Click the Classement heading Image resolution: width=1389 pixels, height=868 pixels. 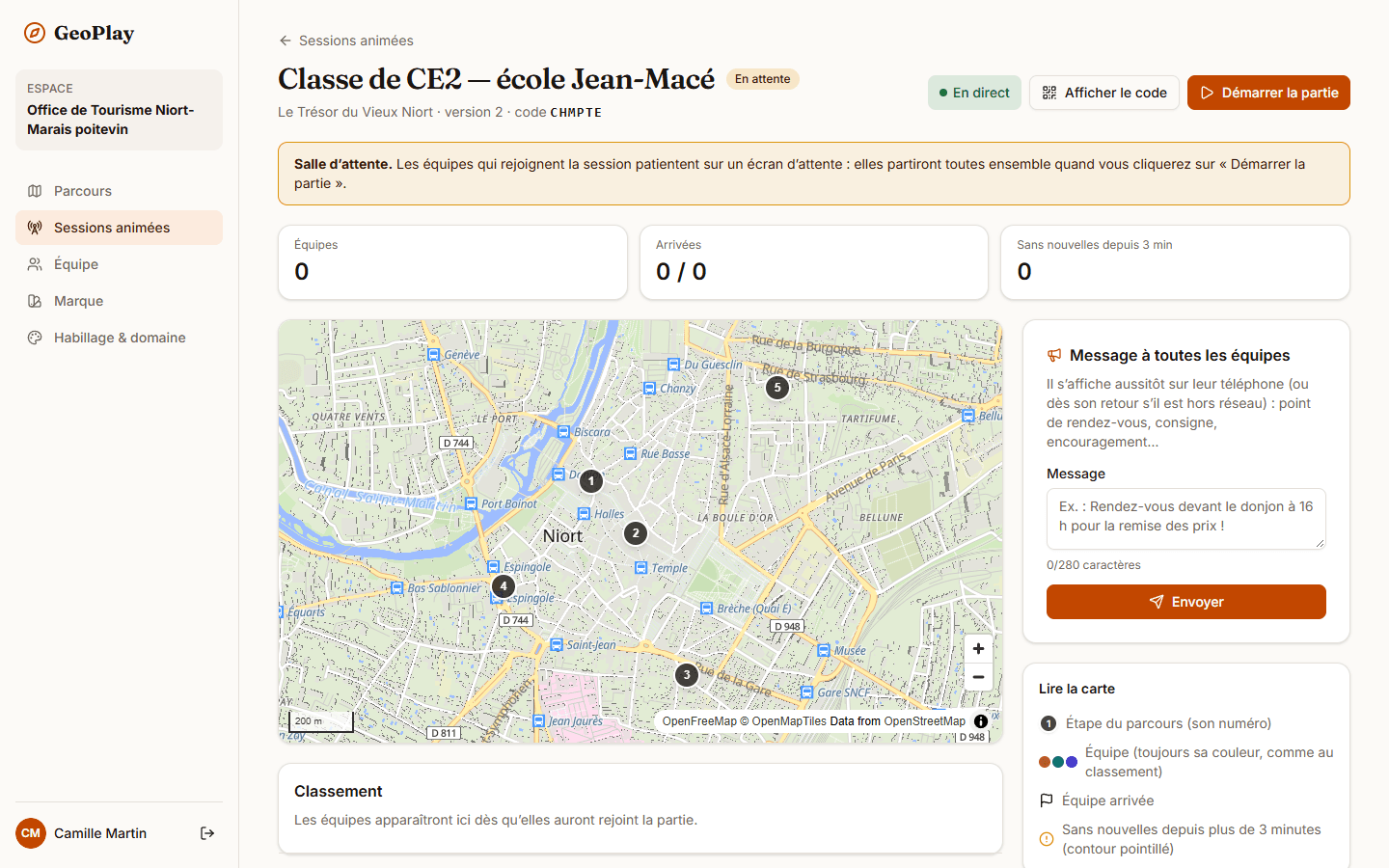[x=339, y=791]
